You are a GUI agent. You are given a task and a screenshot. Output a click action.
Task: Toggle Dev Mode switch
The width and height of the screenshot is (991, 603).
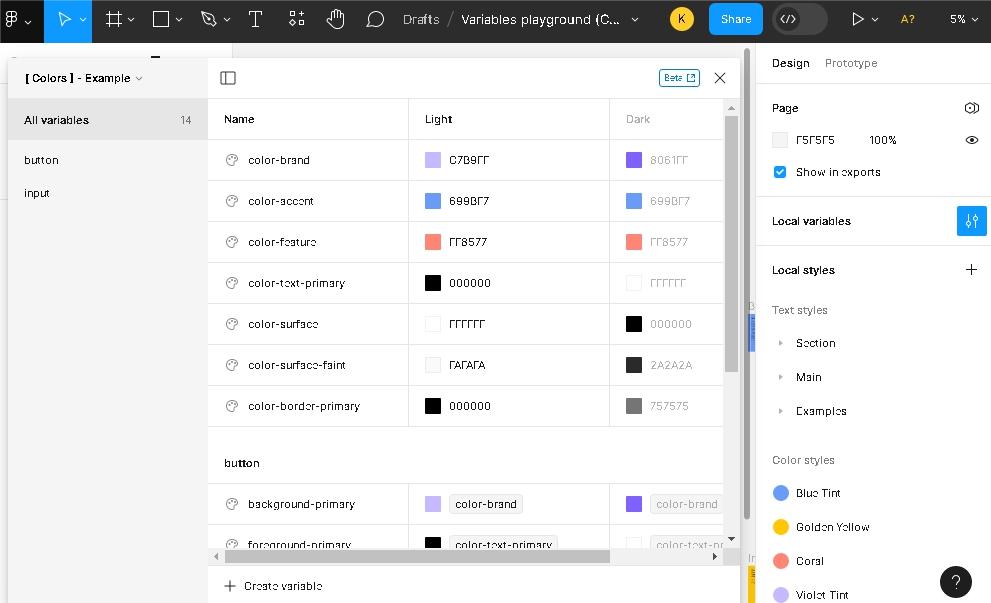799,19
